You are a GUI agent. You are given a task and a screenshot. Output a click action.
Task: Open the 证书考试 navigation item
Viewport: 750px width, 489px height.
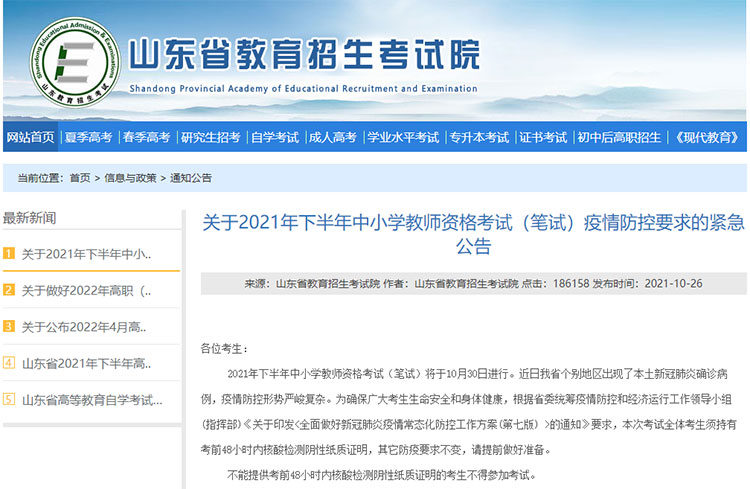543,137
